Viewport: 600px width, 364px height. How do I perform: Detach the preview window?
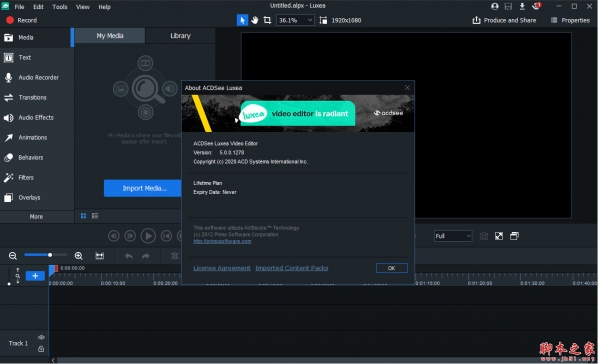coord(514,236)
